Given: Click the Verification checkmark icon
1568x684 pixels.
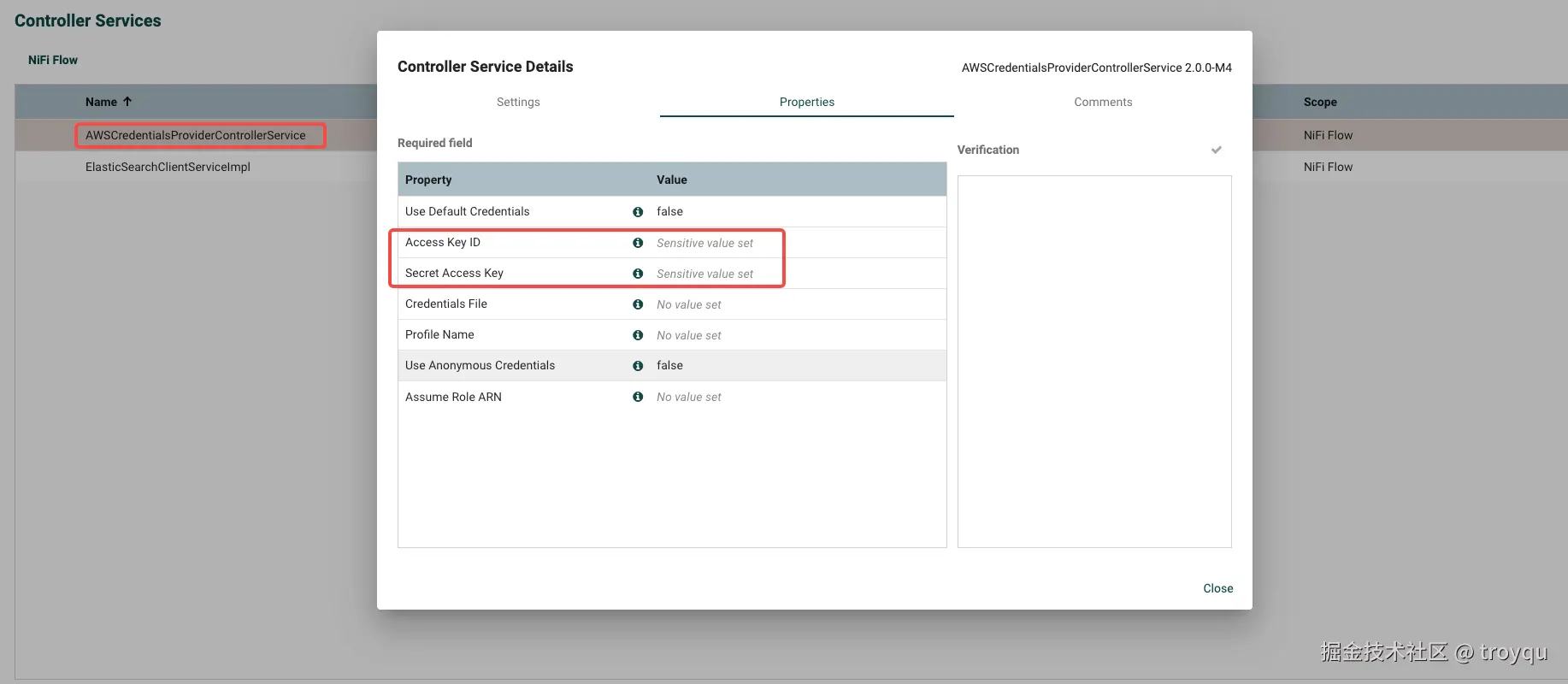Looking at the screenshot, I should click(1216, 150).
